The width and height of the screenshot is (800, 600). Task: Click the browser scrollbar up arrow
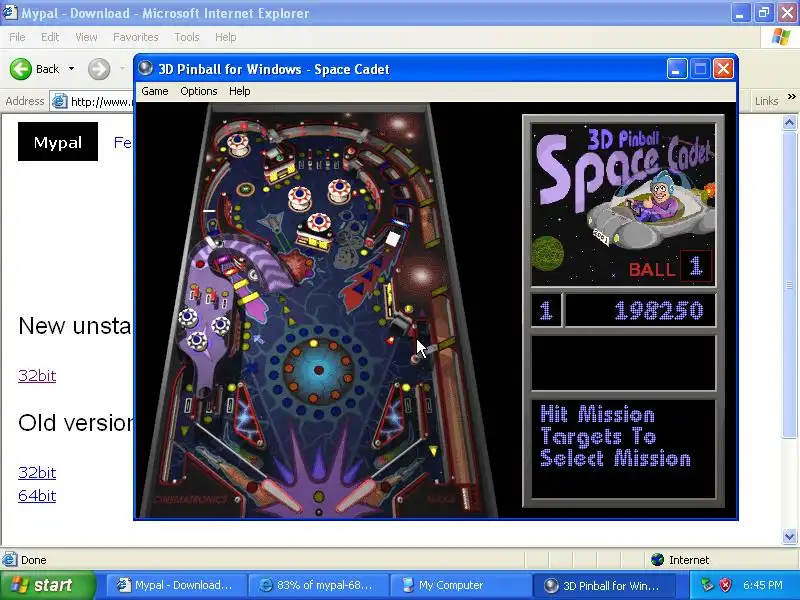(x=789, y=122)
